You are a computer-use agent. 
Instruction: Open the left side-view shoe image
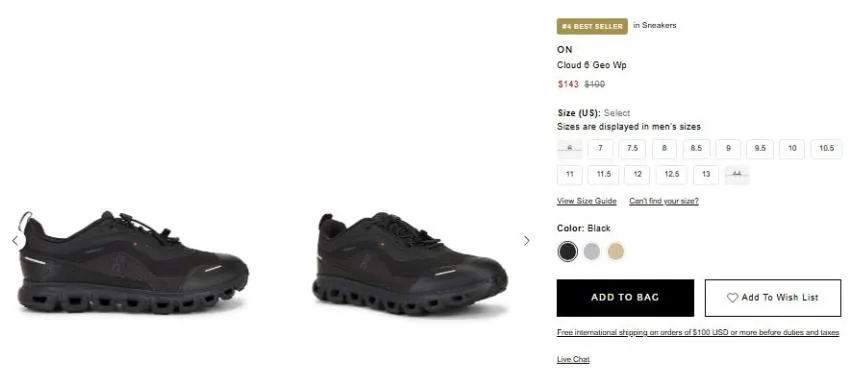[x=133, y=262]
